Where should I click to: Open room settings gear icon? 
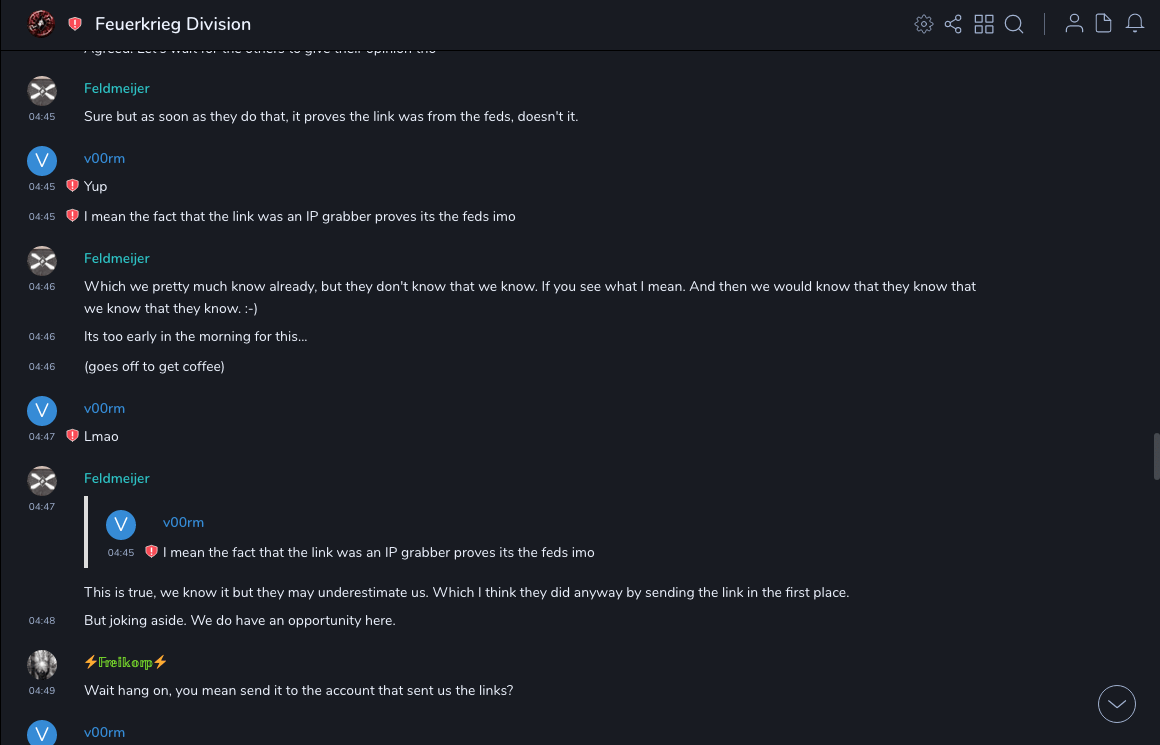(x=923, y=24)
